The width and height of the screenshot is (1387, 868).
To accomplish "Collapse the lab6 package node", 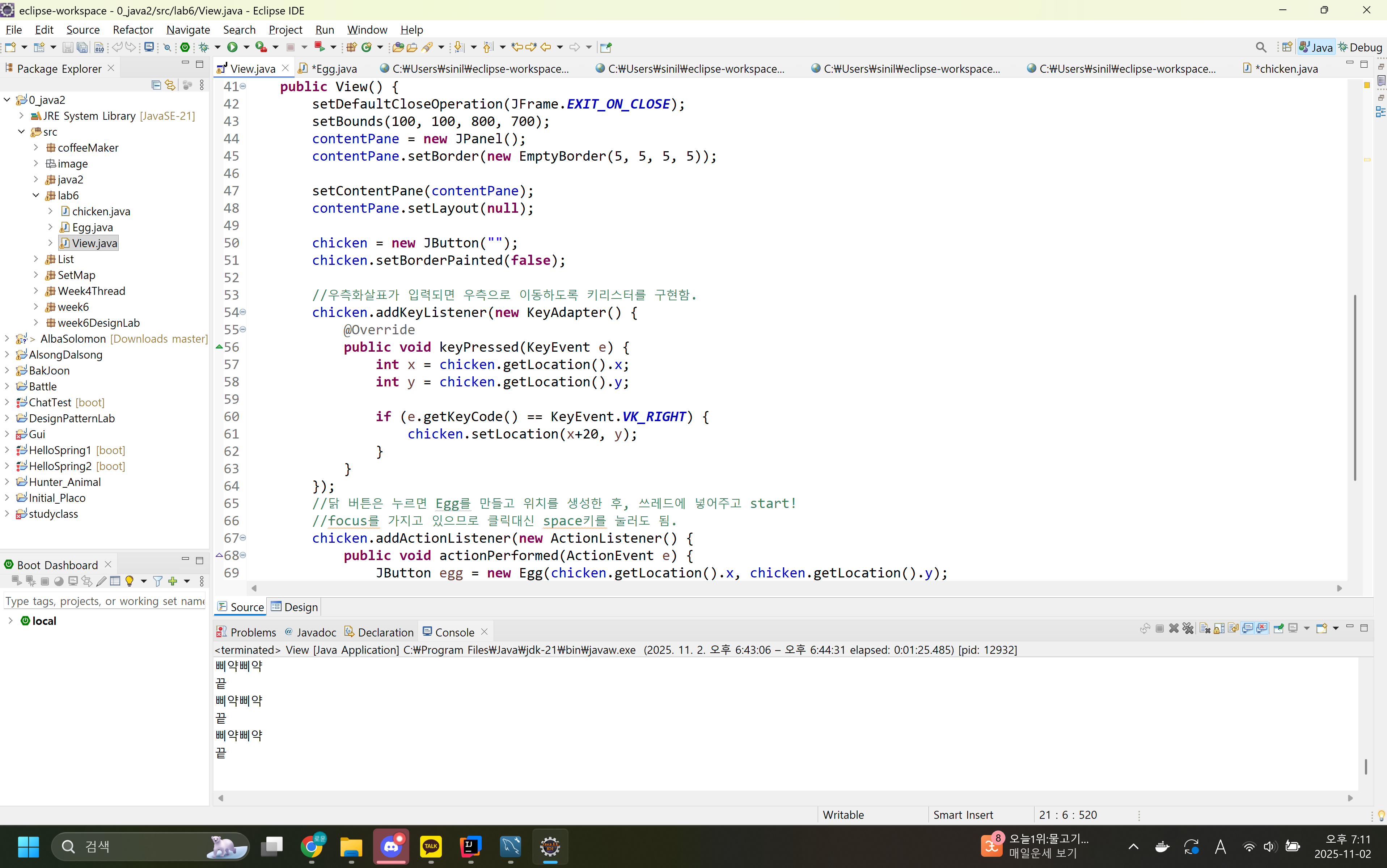I will point(35,195).
